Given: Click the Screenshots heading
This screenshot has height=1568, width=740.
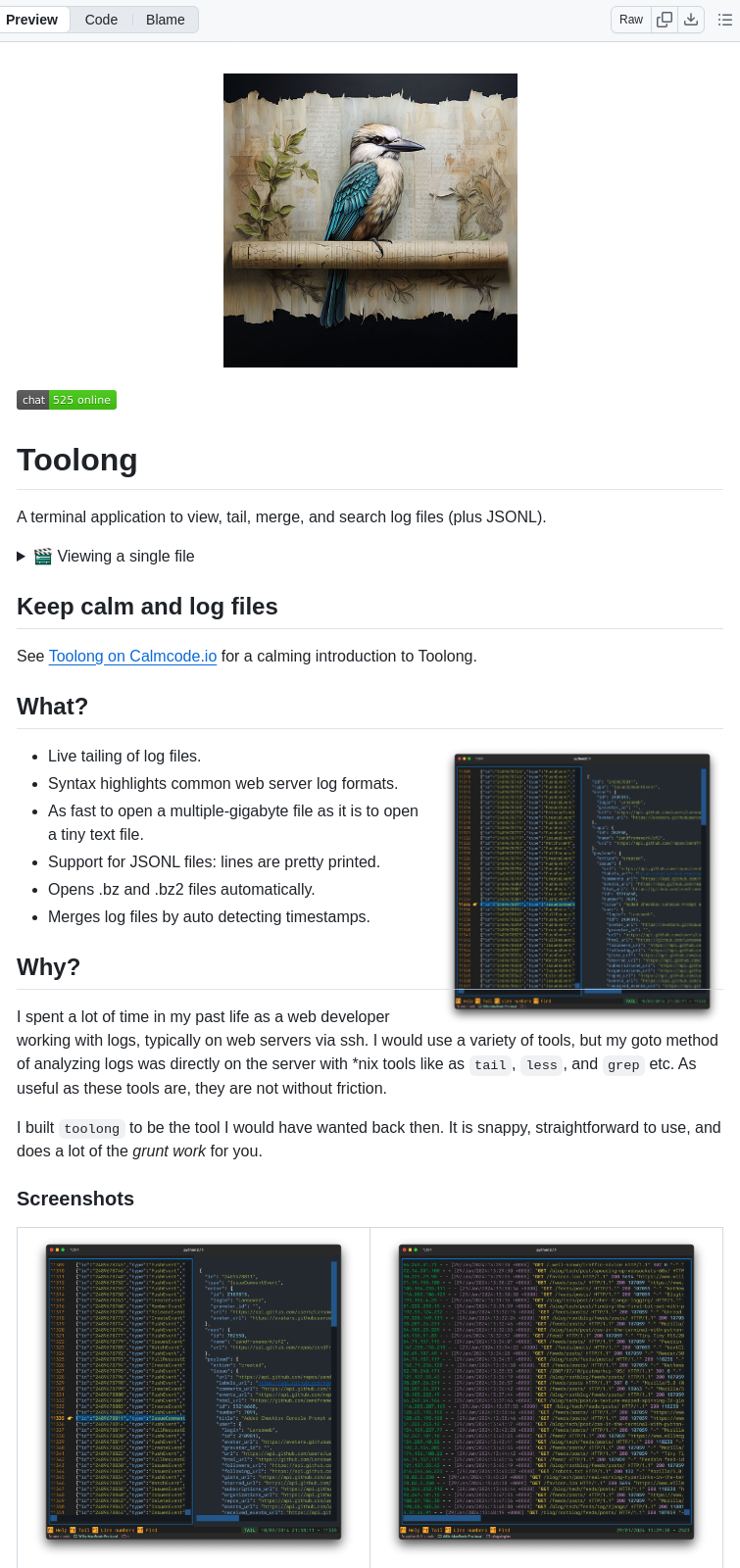Looking at the screenshot, I should click(75, 1199).
